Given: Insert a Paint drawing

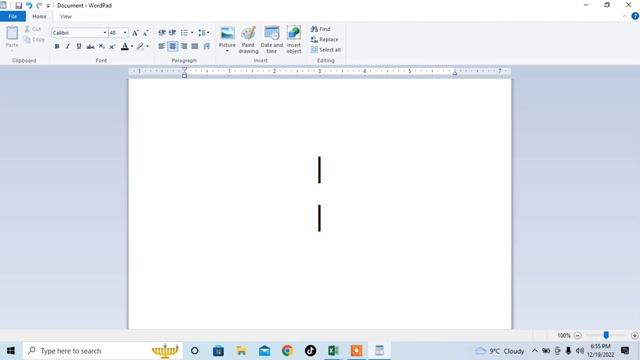Looking at the screenshot, I should [248, 40].
